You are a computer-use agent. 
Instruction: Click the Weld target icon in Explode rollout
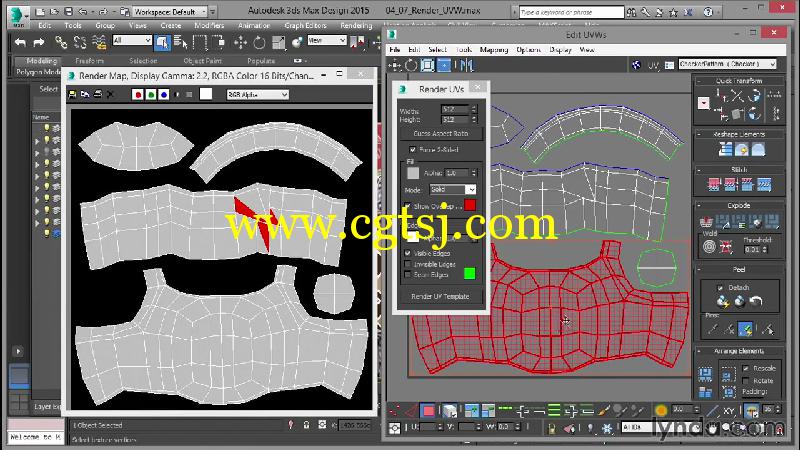pyautogui.click(x=709, y=247)
